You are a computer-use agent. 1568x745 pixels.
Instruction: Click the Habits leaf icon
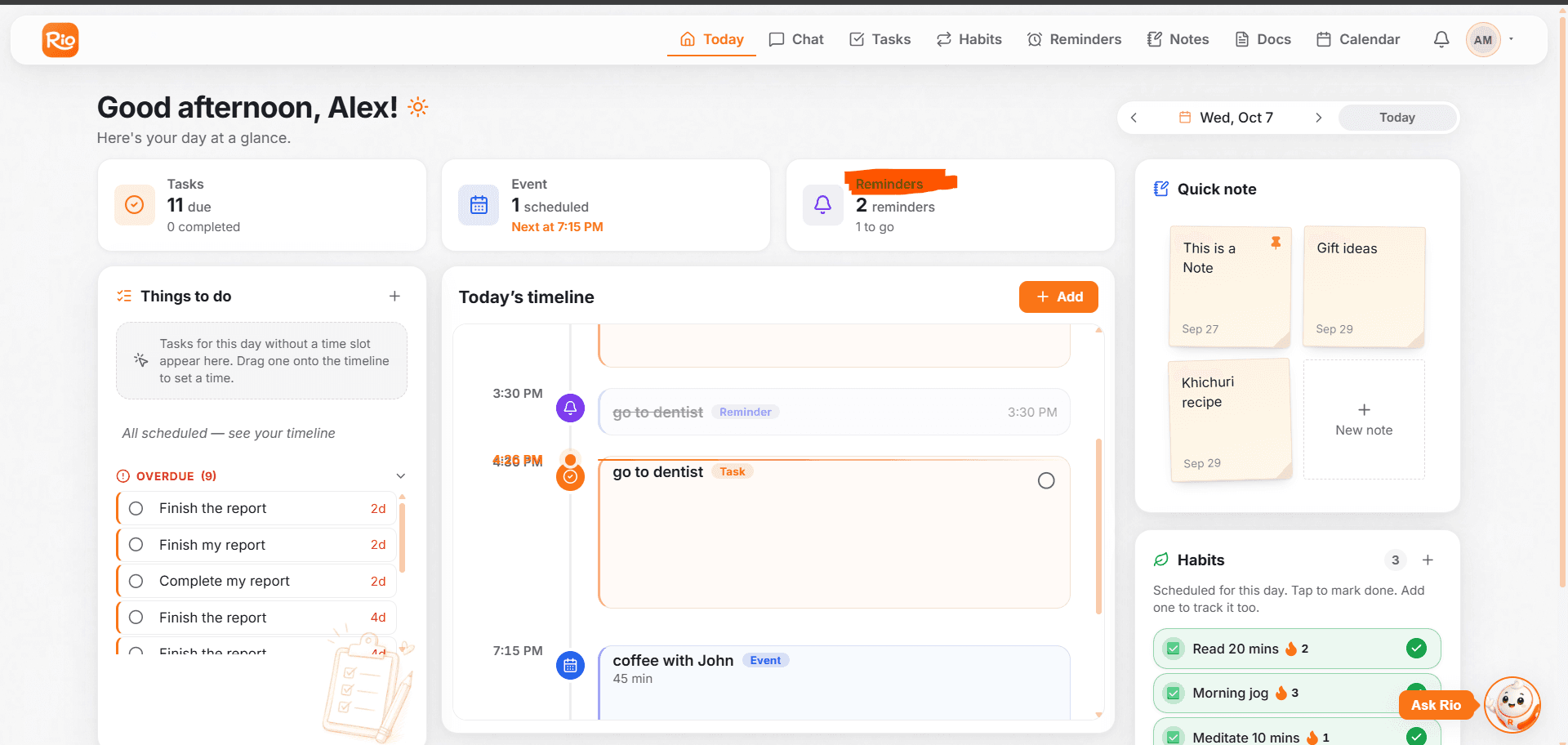click(1160, 560)
